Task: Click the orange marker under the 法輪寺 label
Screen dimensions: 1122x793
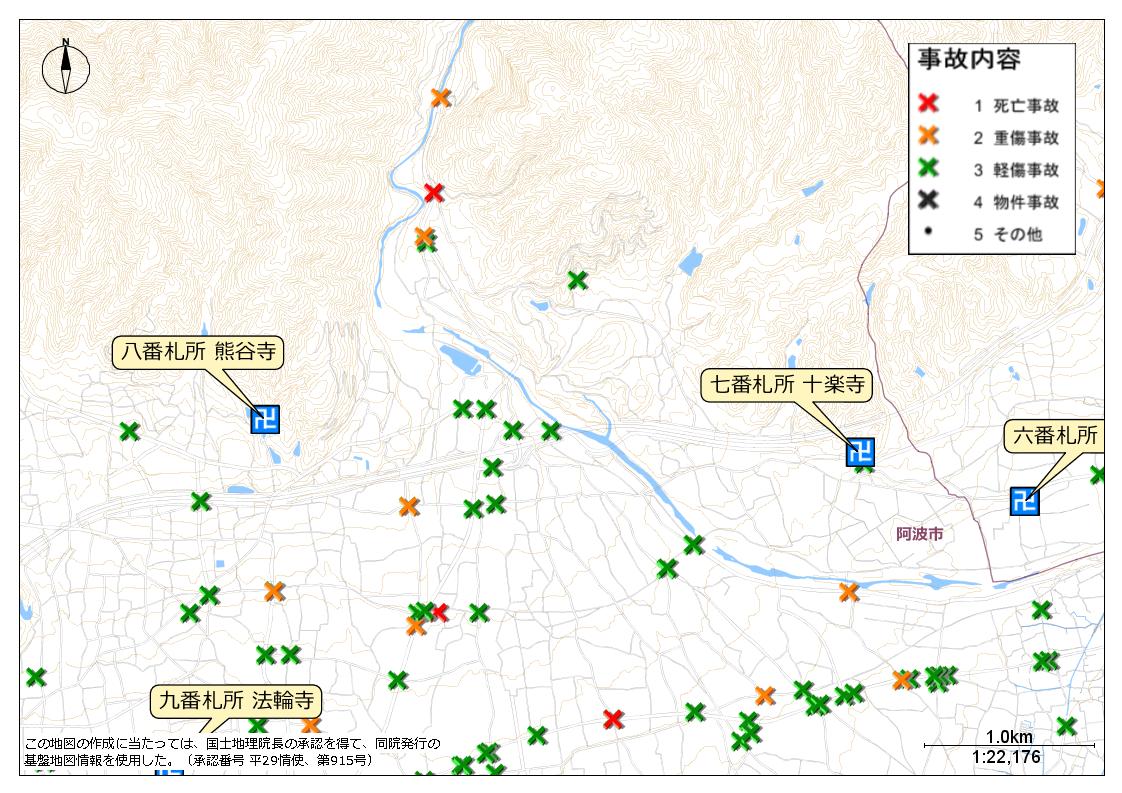Action: 311,724
